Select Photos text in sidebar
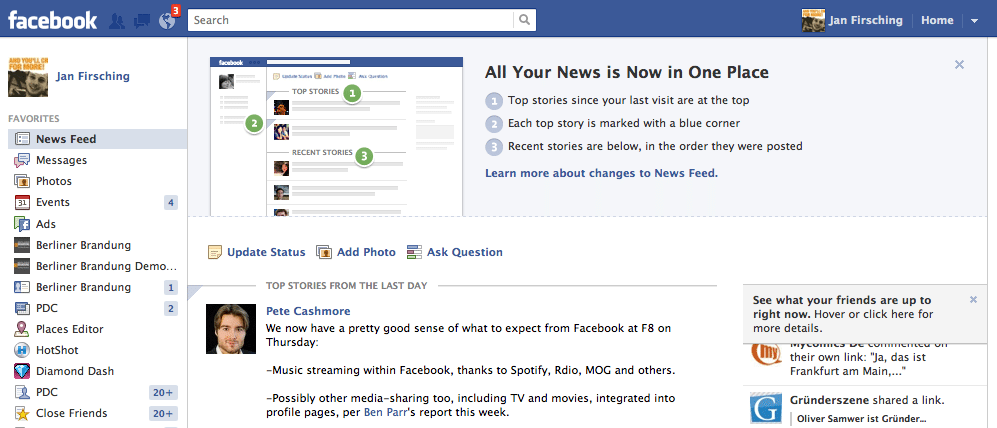Image resolution: width=997 pixels, height=428 pixels. coord(54,181)
